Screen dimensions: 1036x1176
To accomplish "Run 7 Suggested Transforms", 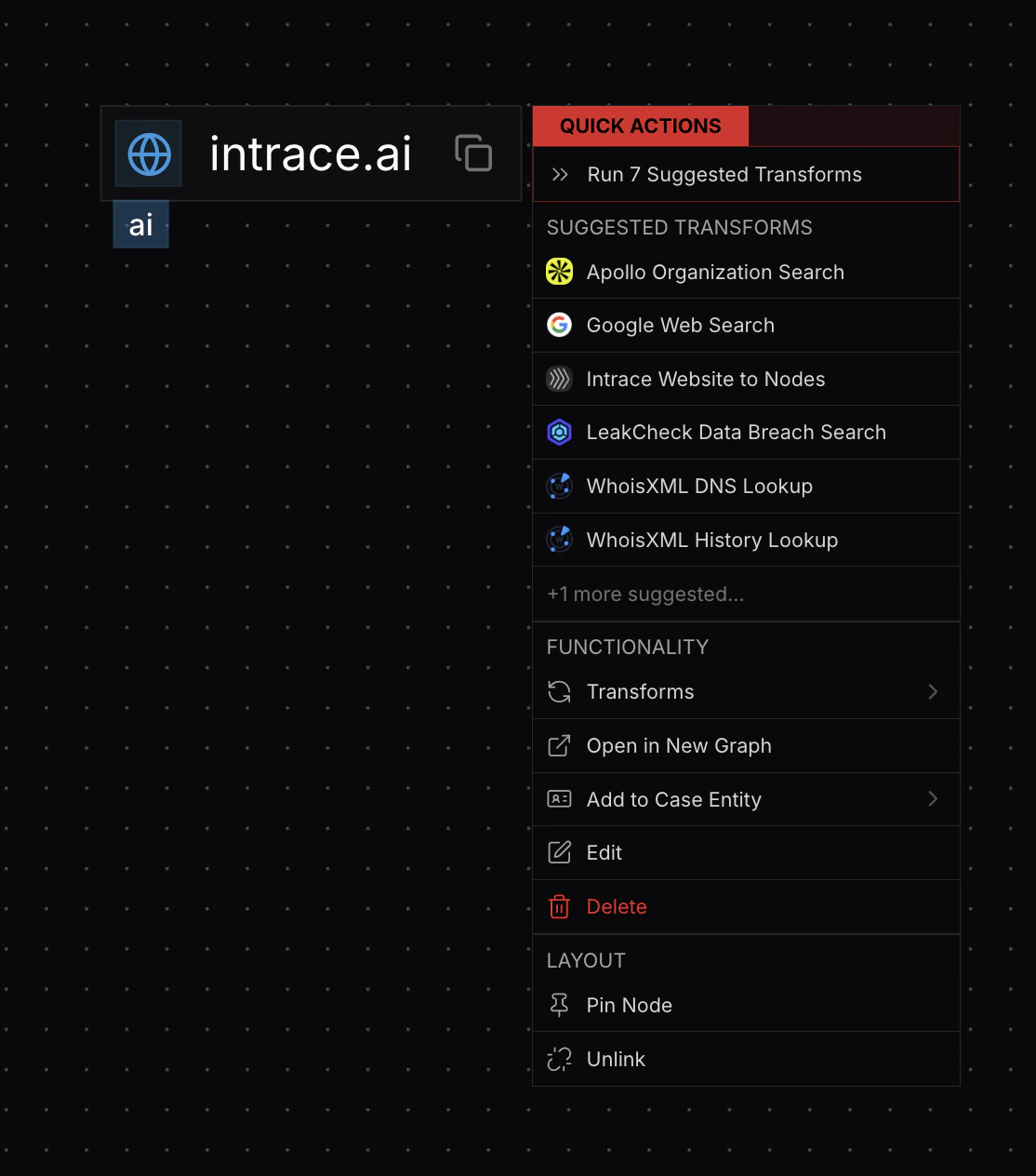I will (746, 174).
